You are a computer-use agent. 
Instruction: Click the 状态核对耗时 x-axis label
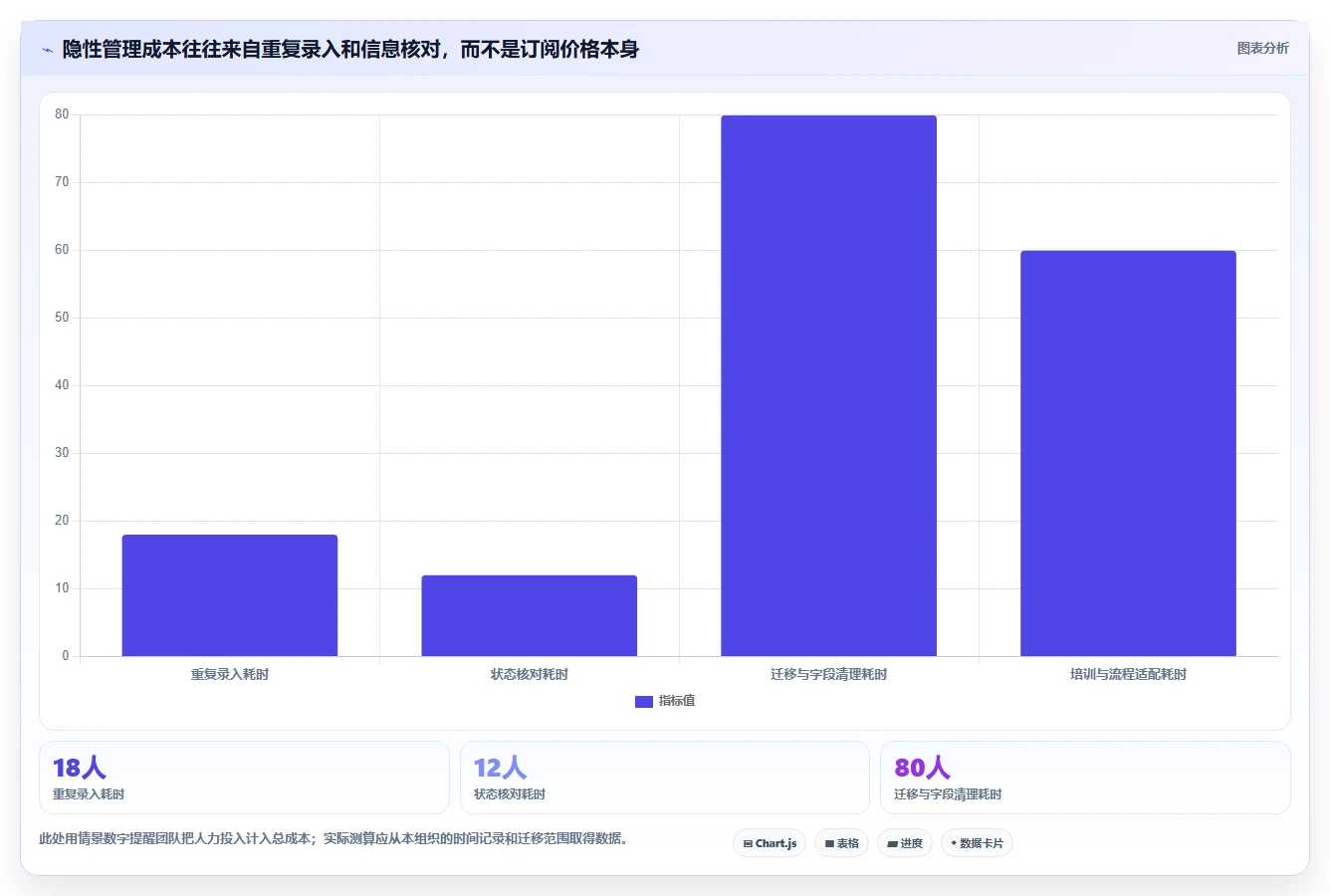coord(530,675)
